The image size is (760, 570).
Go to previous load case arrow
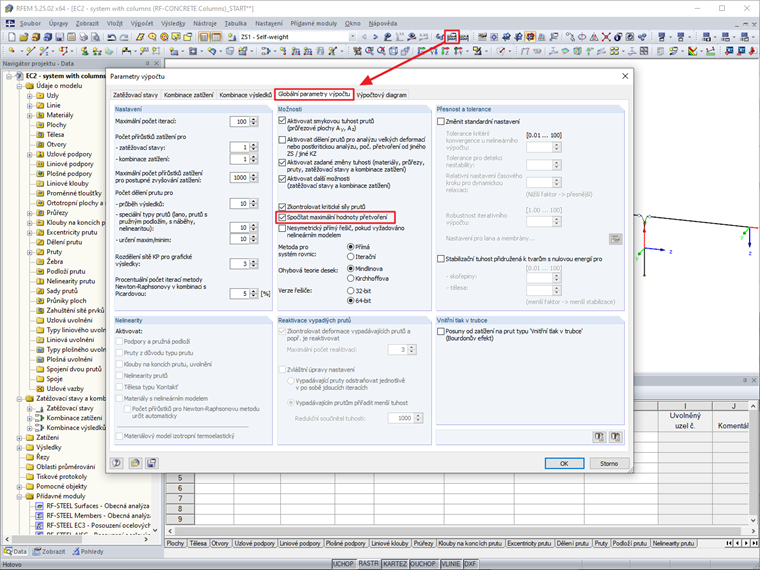coord(364,37)
